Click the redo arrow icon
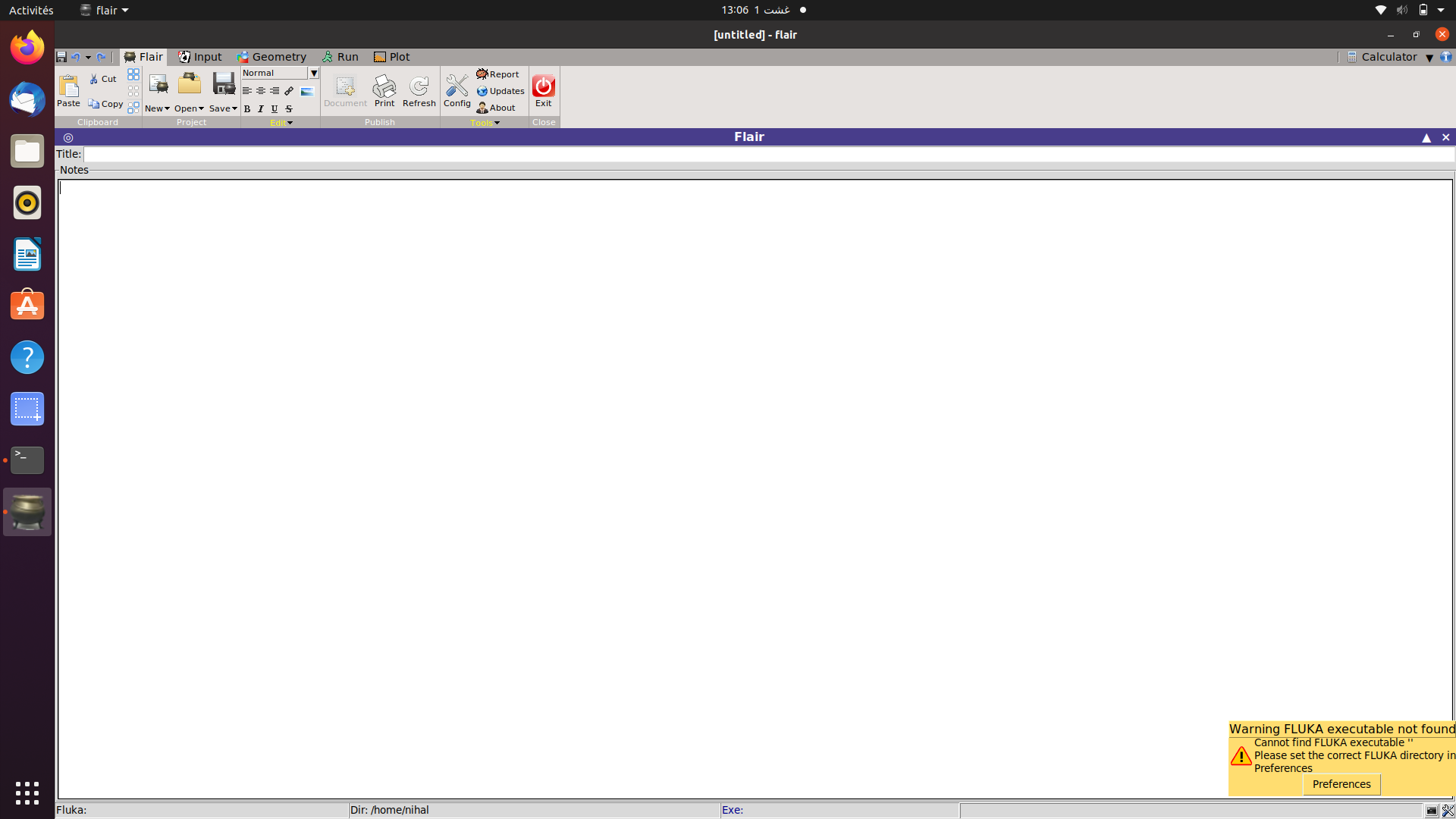Image resolution: width=1456 pixels, height=819 pixels. tap(101, 57)
